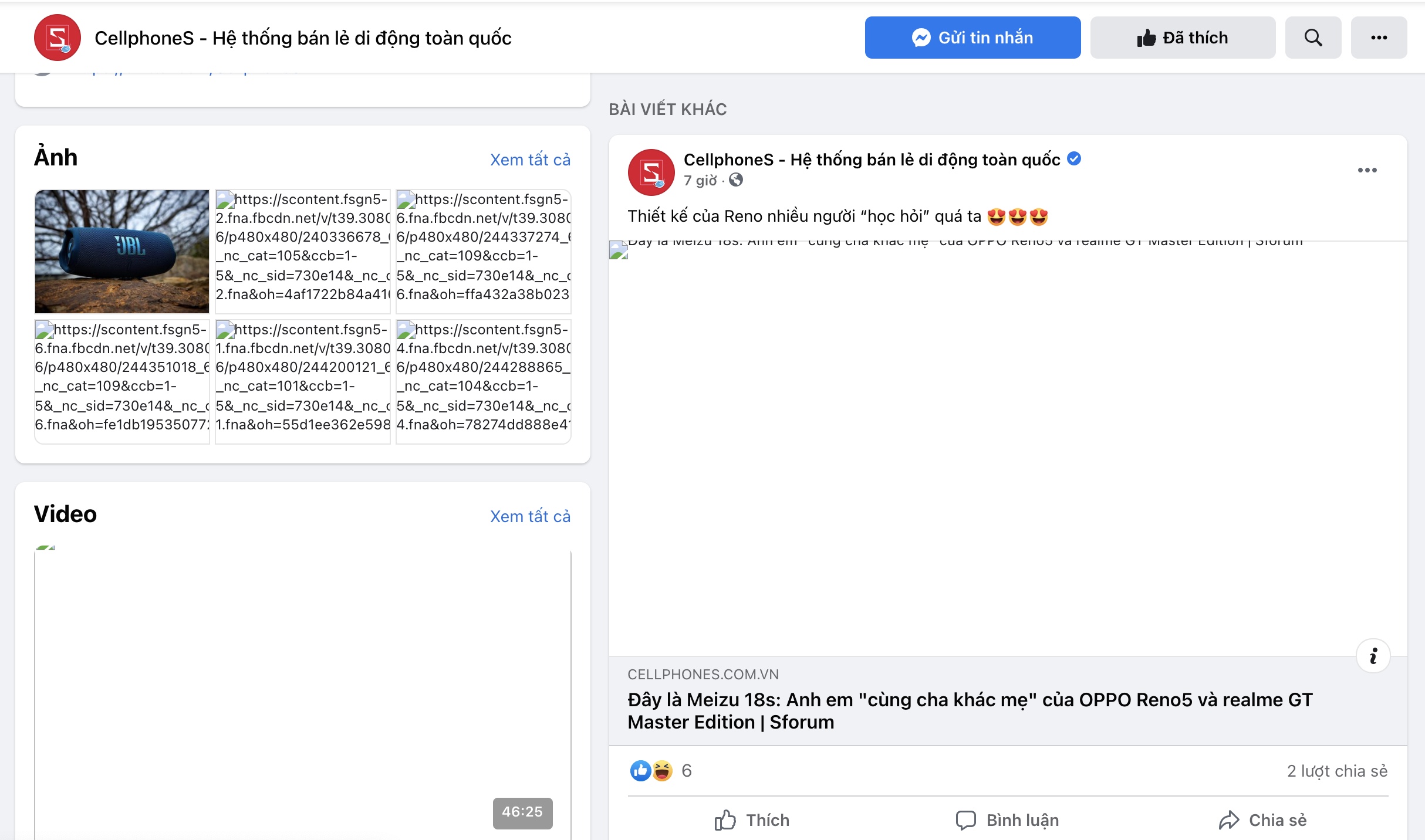Open broken photo with URL containing 244337274
This screenshot has width=1425, height=840.
[484, 251]
